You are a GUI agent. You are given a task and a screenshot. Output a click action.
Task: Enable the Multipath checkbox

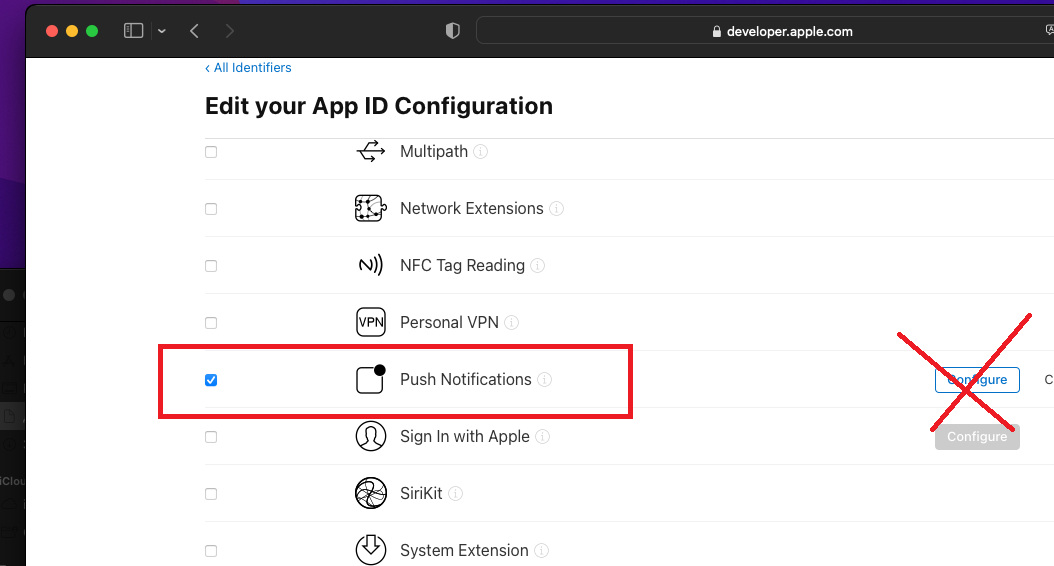tap(211, 152)
